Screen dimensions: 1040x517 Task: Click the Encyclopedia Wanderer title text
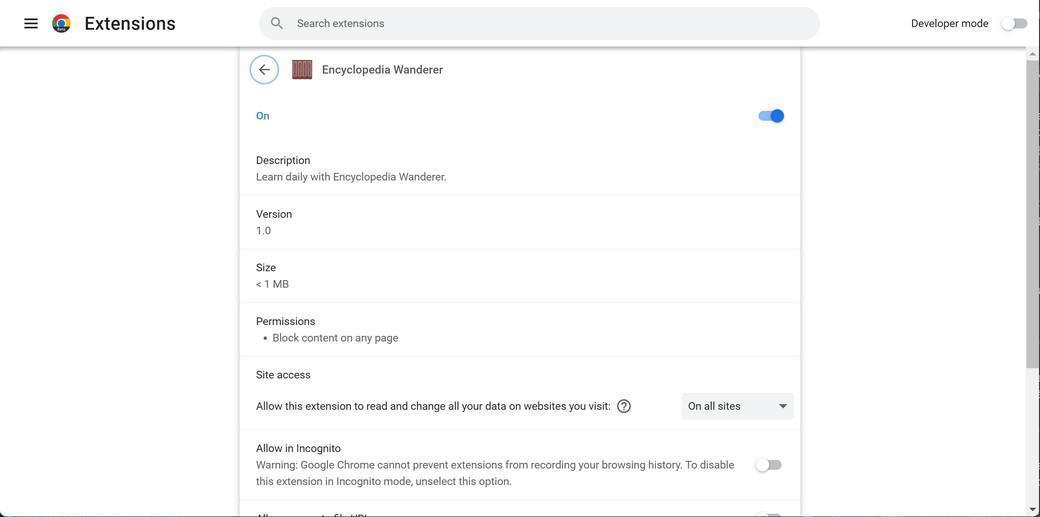[382, 70]
